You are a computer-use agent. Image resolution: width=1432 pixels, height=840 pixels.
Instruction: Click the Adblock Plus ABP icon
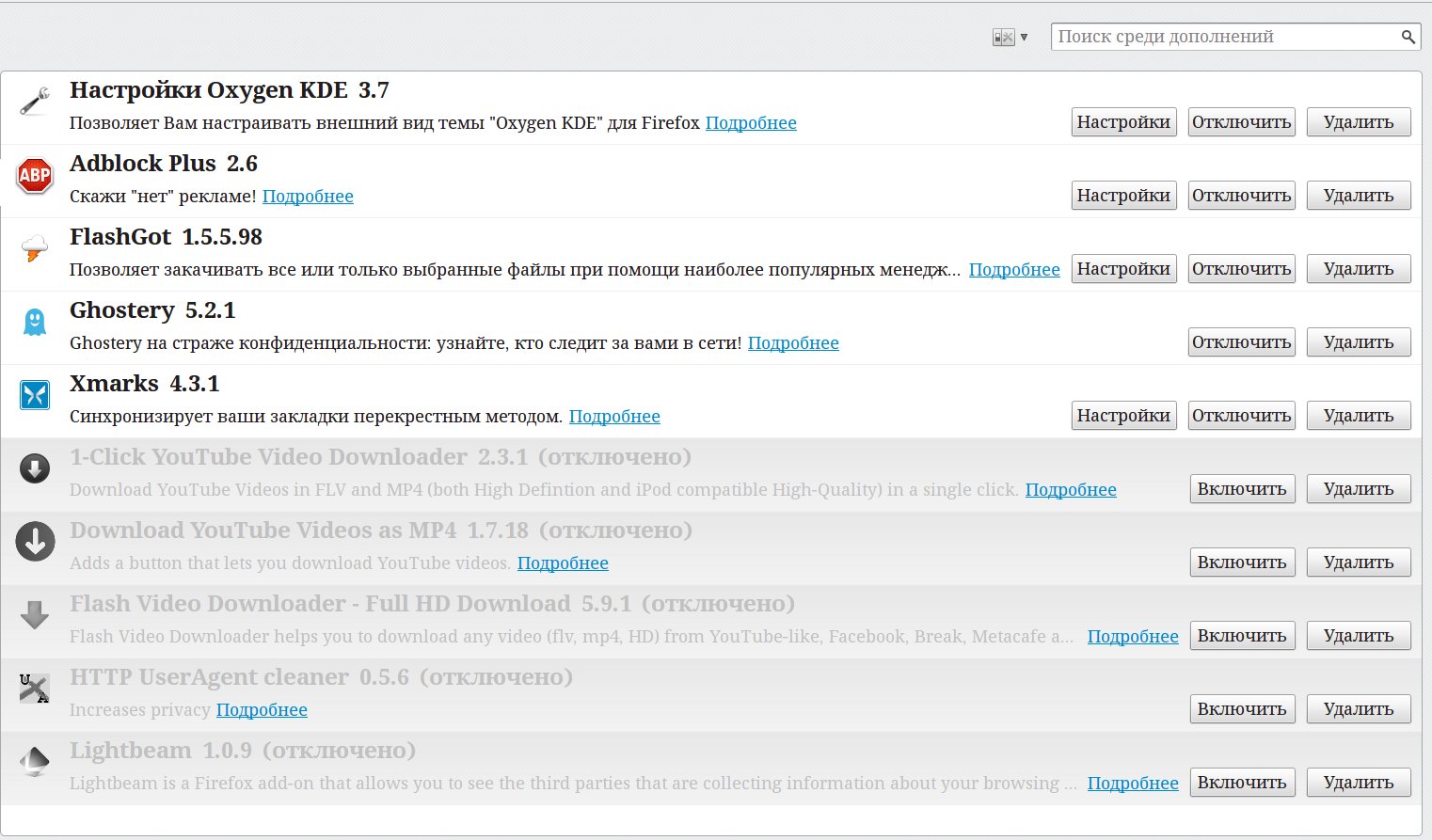point(35,175)
